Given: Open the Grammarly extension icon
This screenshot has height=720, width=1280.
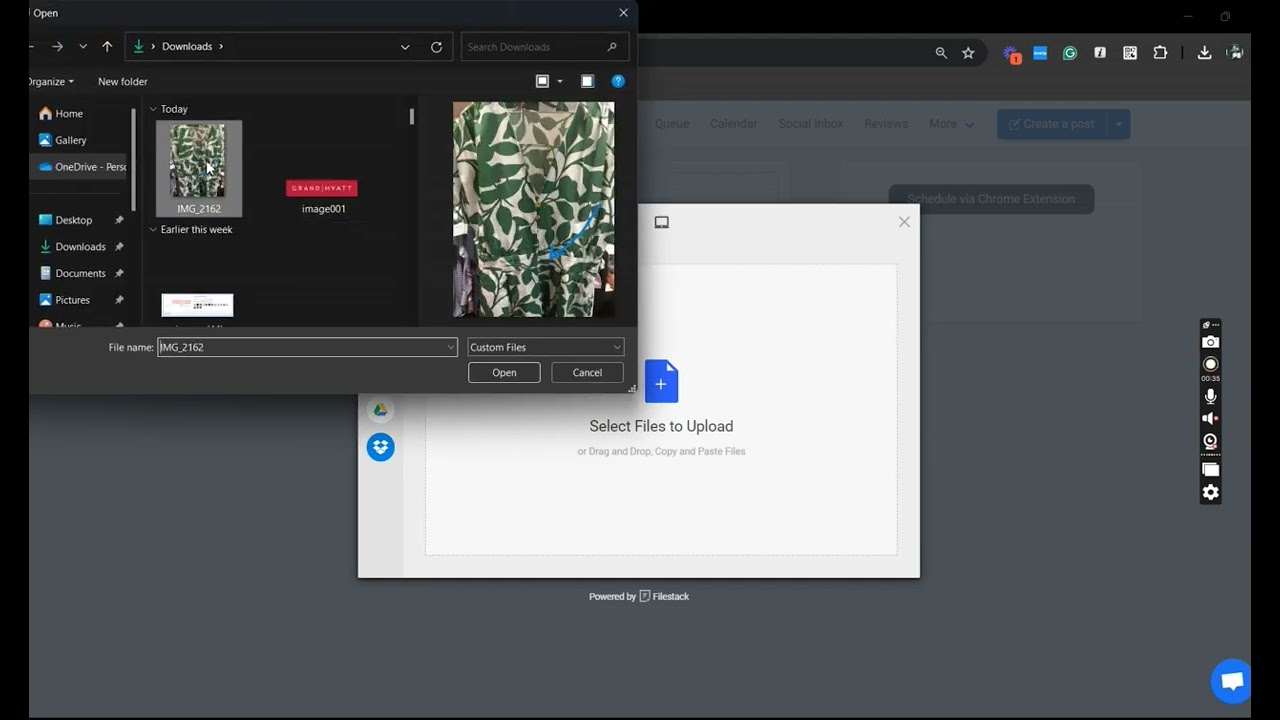Looking at the screenshot, I should pos(1070,53).
